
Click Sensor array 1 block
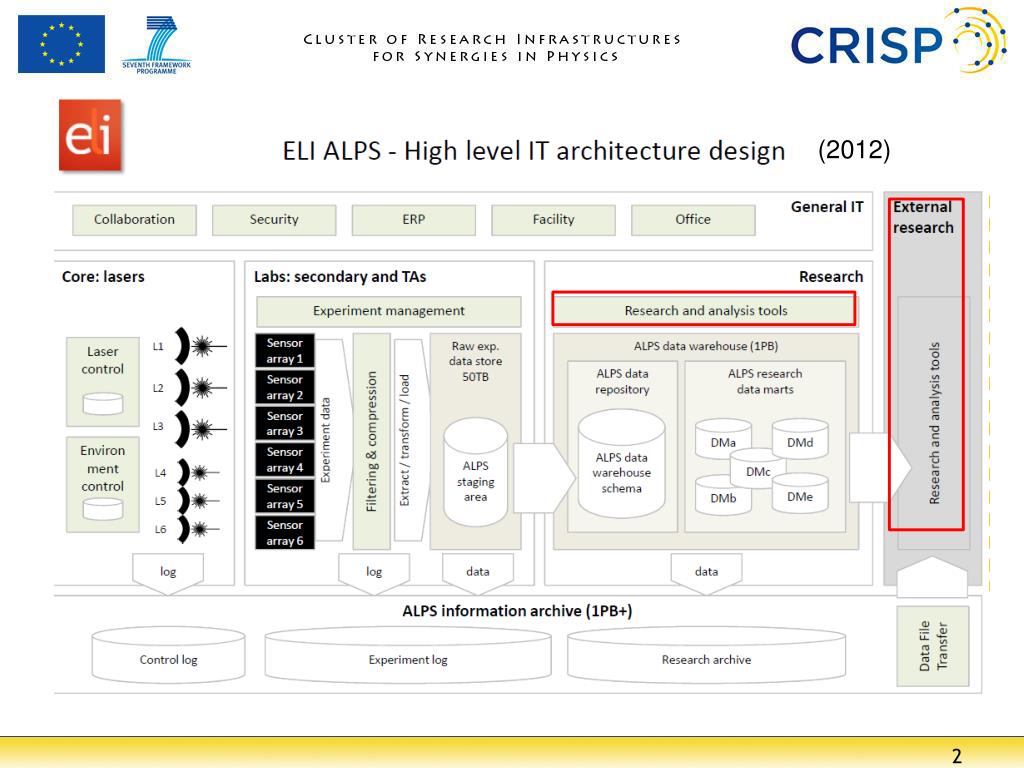point(285,351)
